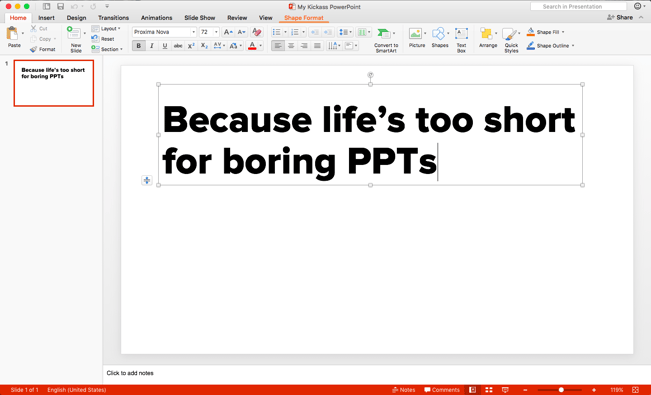Toggle subscript formatting

coord(204,46)
